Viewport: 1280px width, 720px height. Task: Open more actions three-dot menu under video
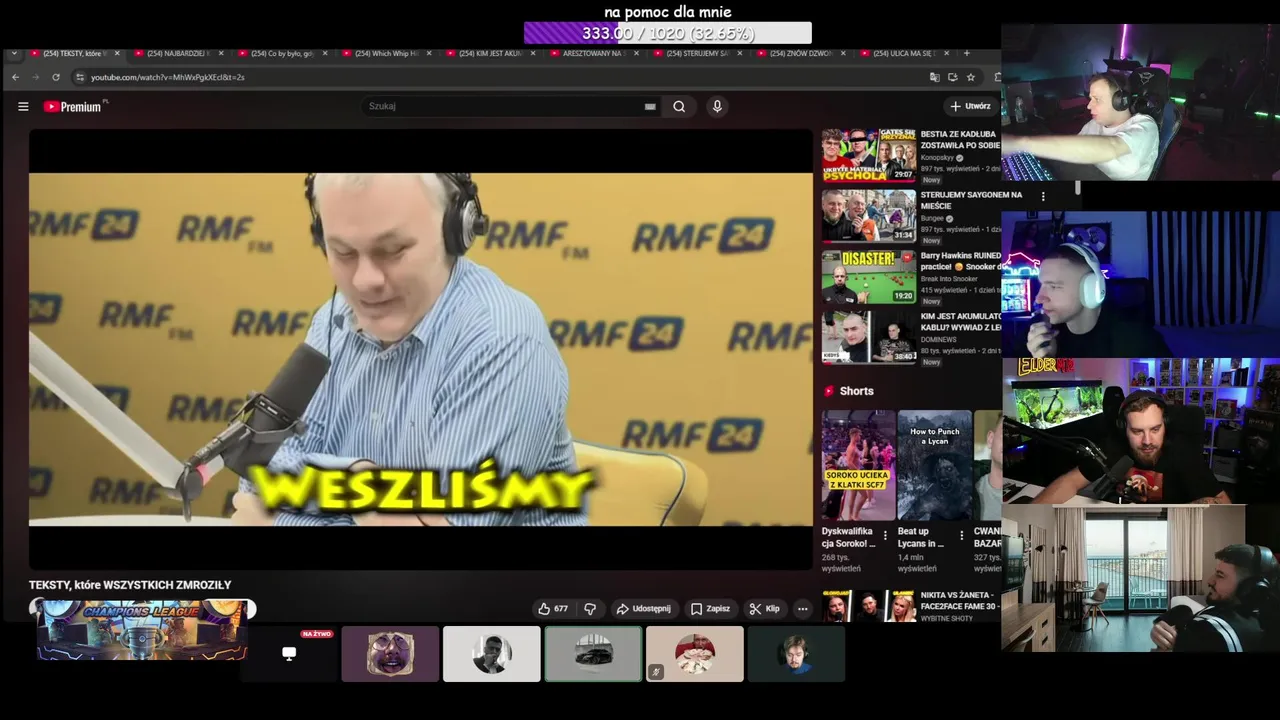coord(802,608)
